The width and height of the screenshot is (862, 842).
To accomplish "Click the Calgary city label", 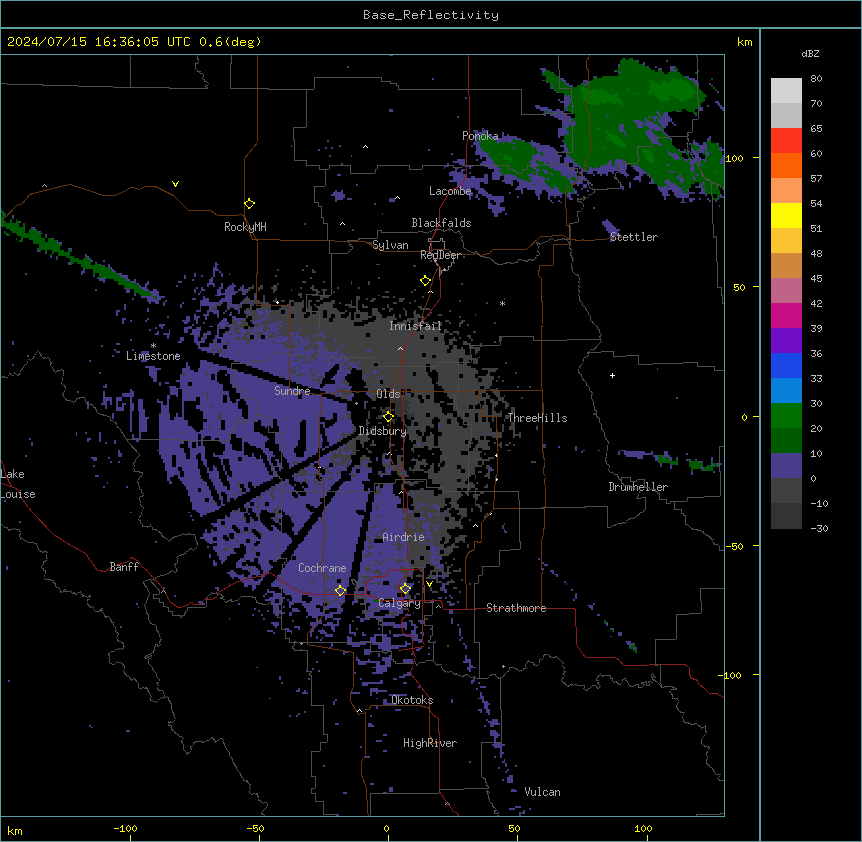I will [x=399, y=603].
